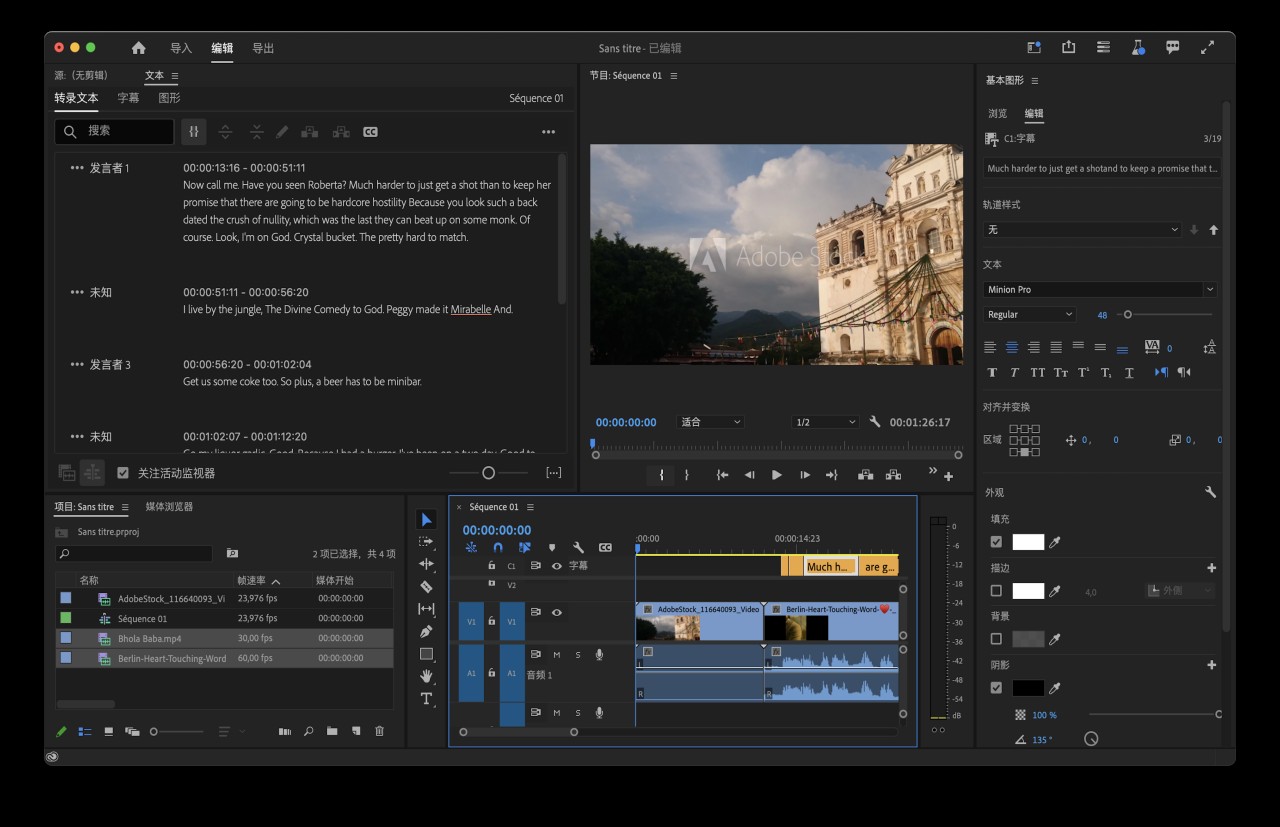Screen dimensions: 1280x827
Task: Click the Quick Export share icon
Action: click(1068, 47)
